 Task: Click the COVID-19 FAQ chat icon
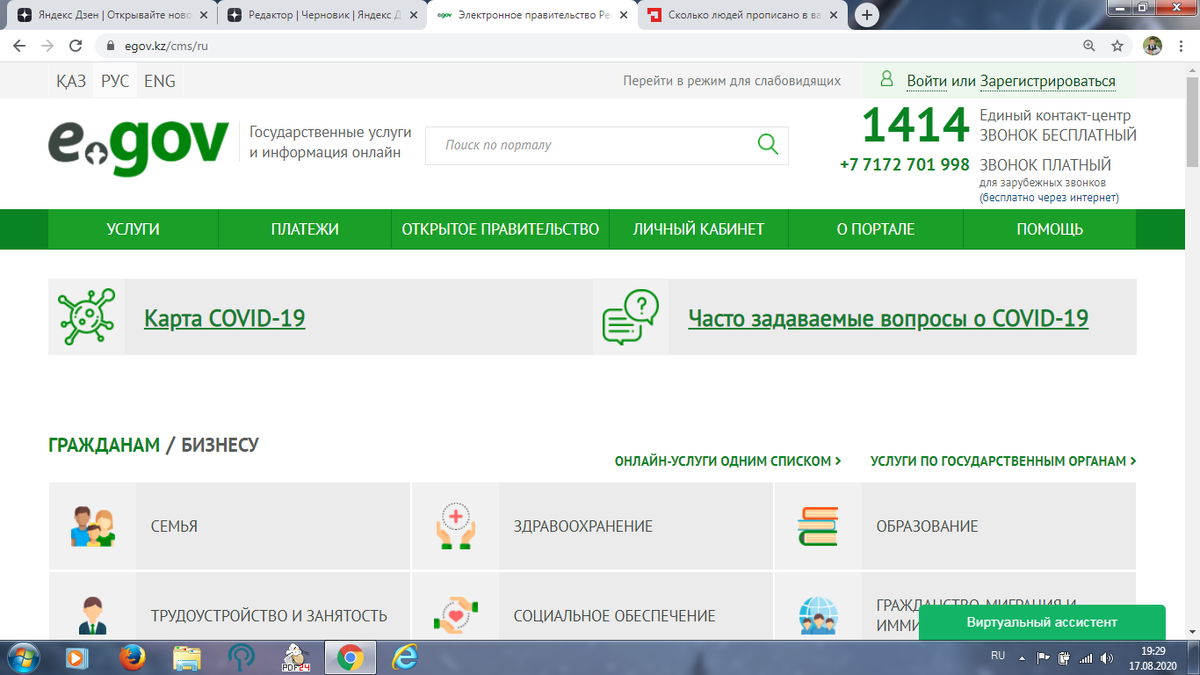coord(630,317)
